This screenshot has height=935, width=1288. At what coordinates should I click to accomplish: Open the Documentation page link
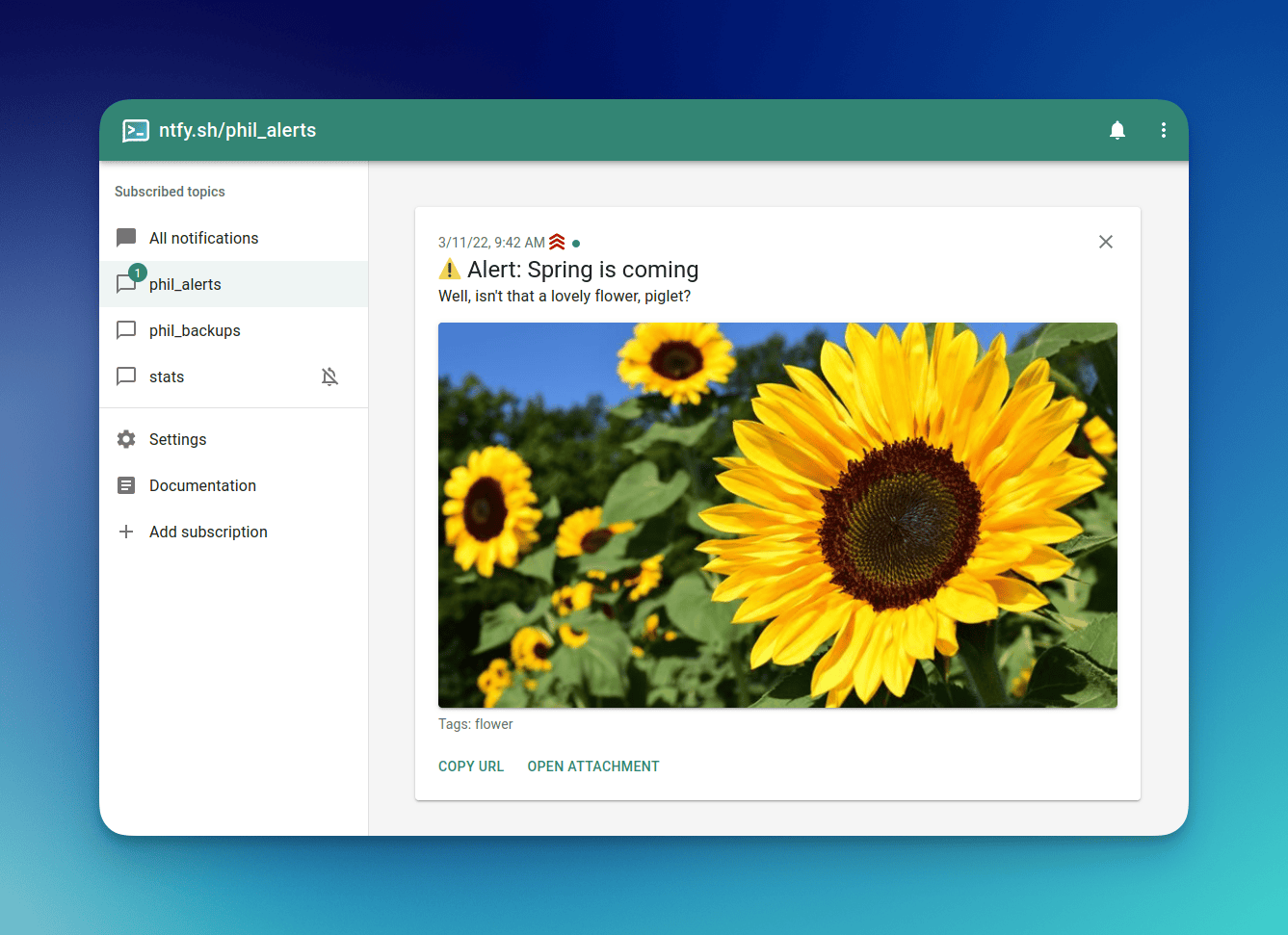[x=202, y=485]
